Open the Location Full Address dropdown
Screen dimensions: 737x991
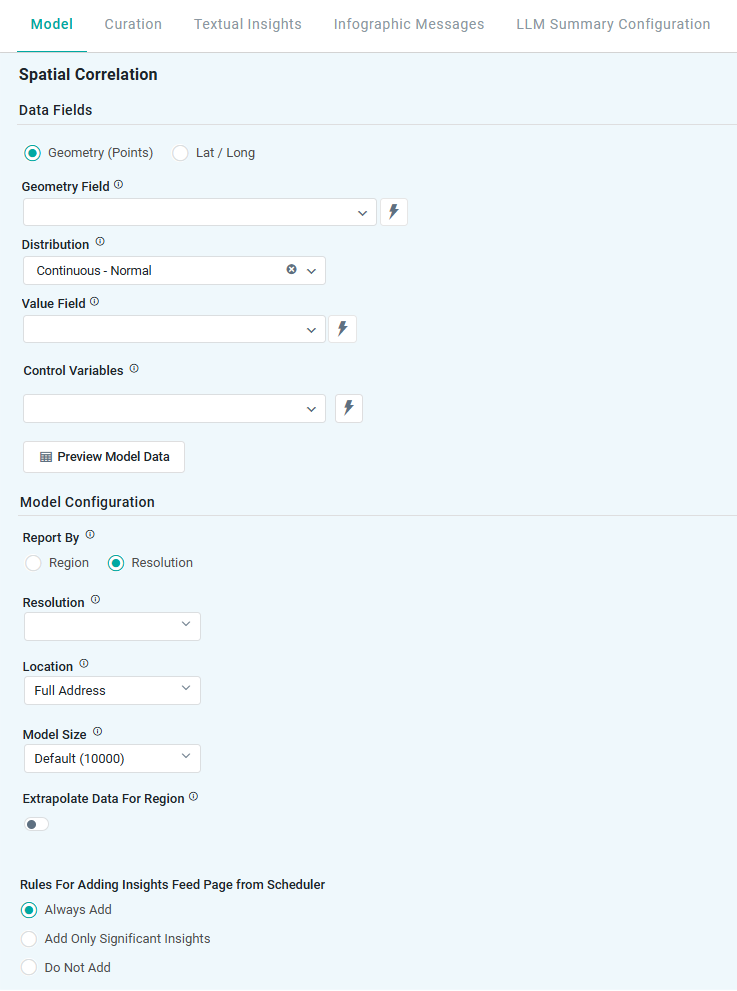click(112, 690)
